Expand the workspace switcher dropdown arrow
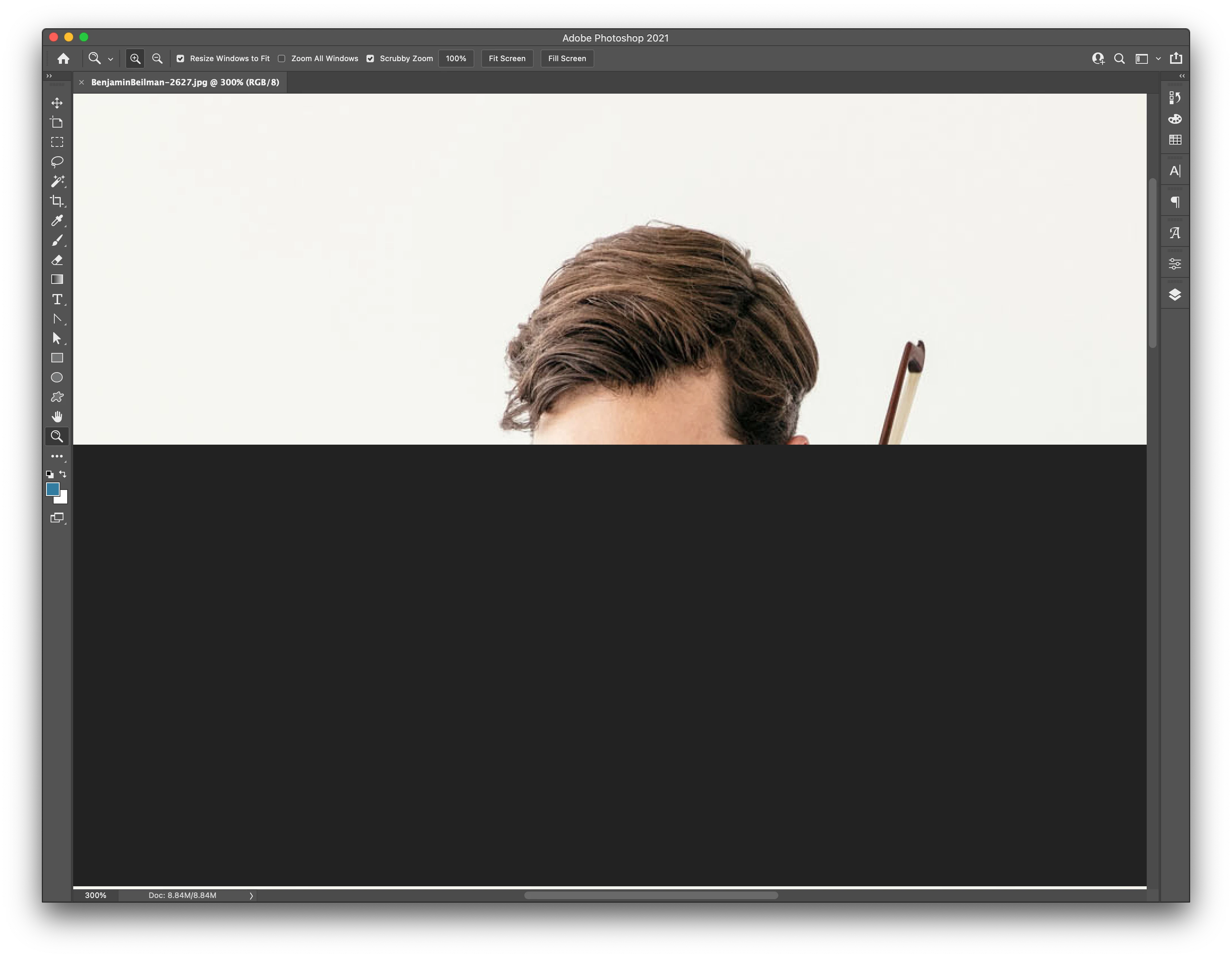Viewport: 1232px width, 958px height. [1158, 59]
